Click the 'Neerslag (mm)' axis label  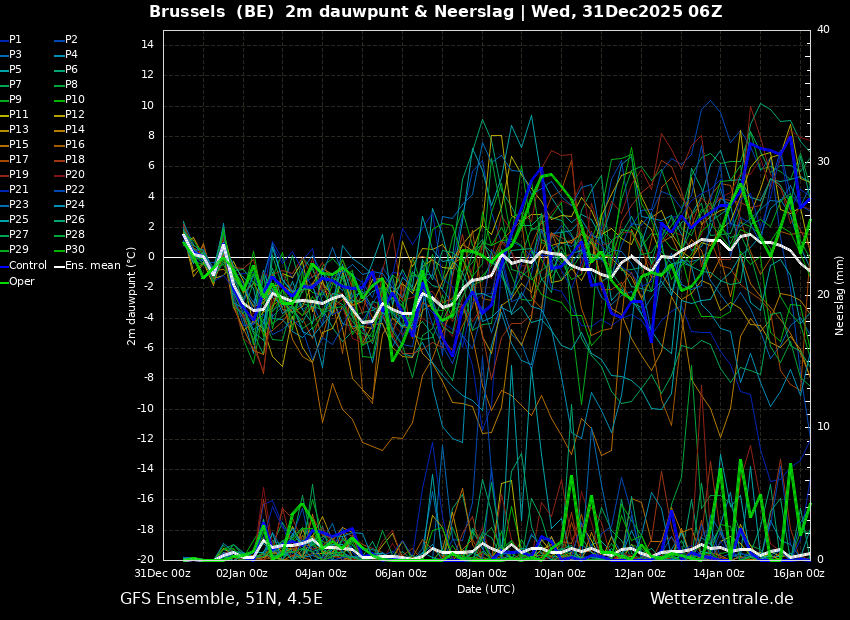(840, 296)
